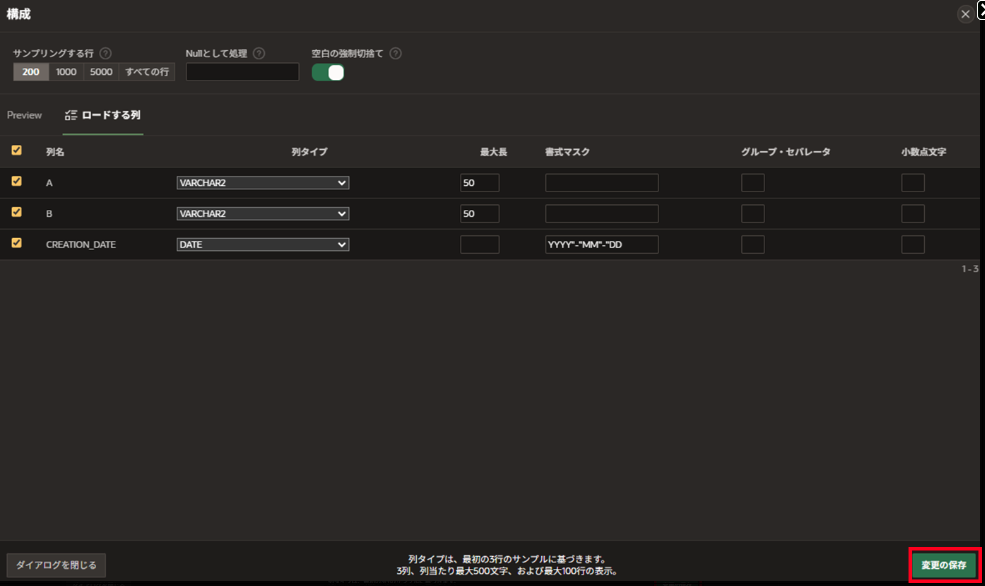This screenshot has width=985, height=586.
Task: Toggle the 空白の強制切捨て switch
Action: click(328, 72)
